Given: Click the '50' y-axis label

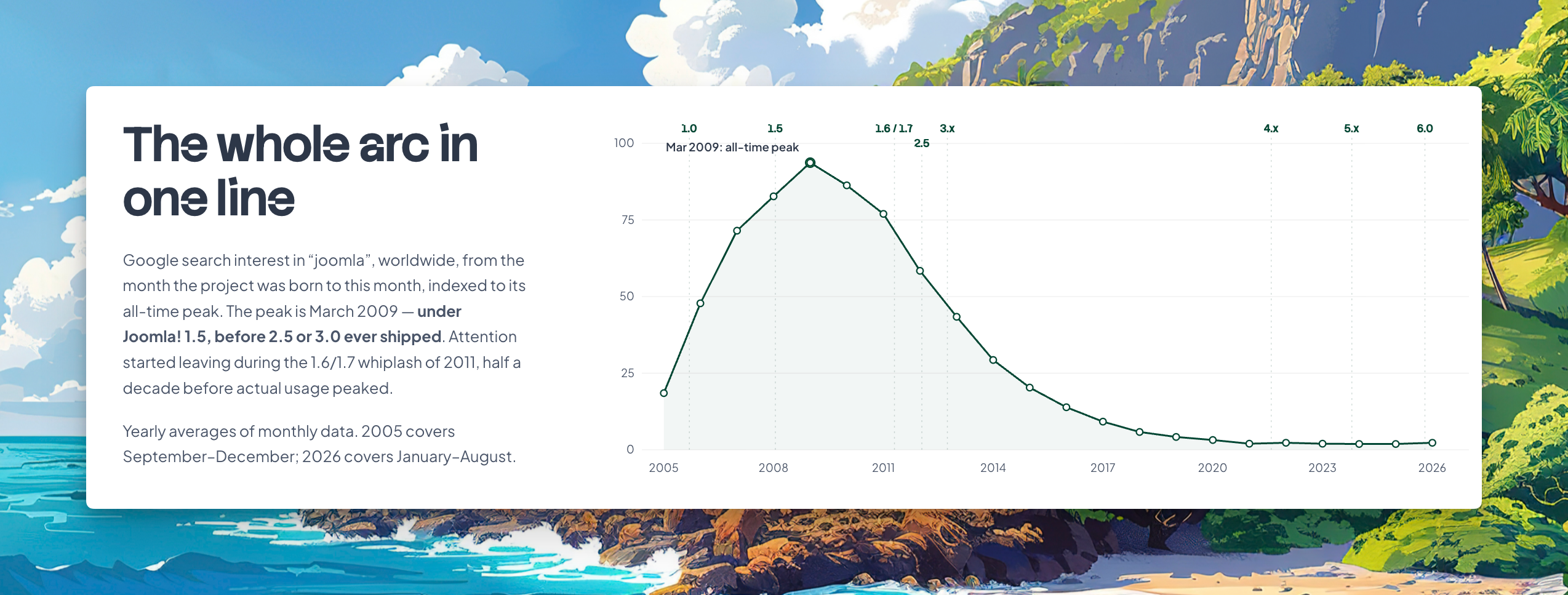Looking at the screenshot, I should click(626, 296).
